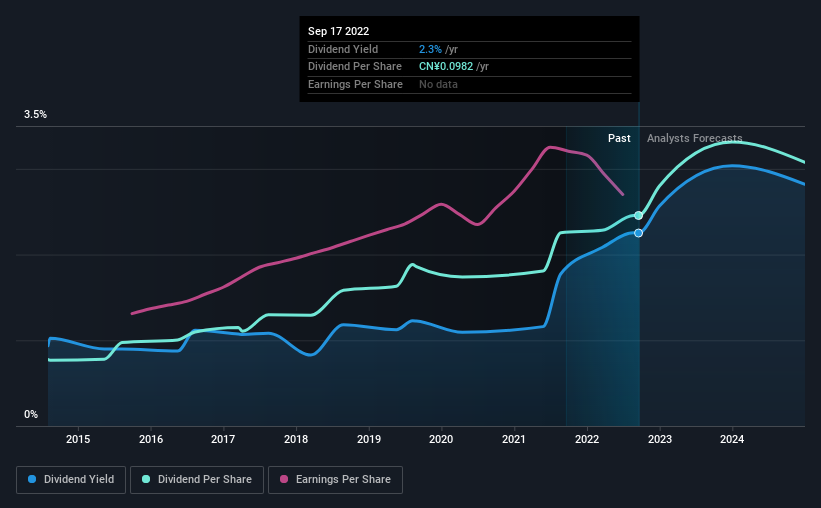
Task: Click the 2016 x-axis label
Action: coord(151,439)
